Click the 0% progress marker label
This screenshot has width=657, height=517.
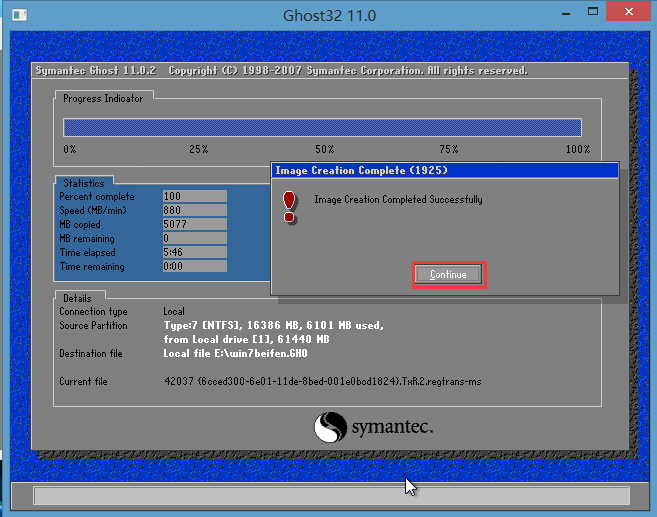pyautogui.click(x=70, y=149)
